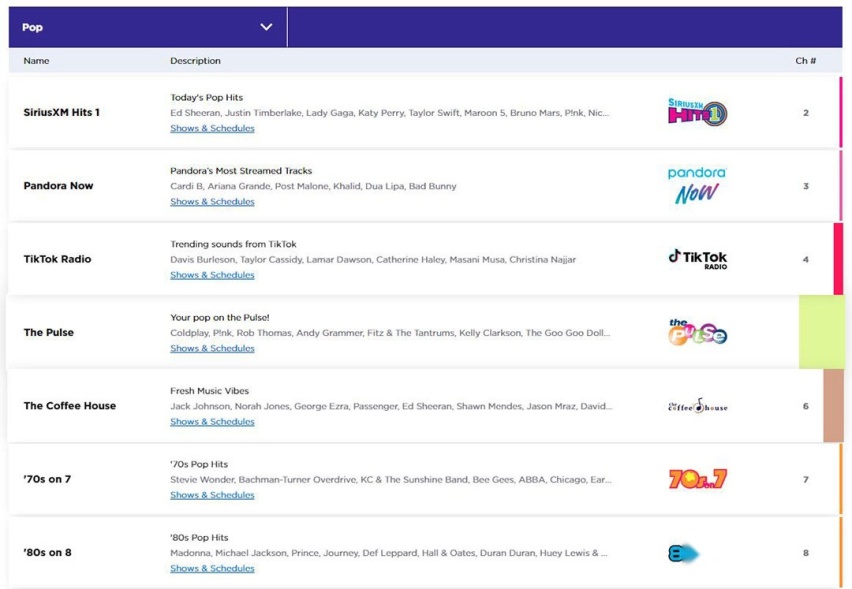
Task: Select the Pandora Now channel name
Action: point(58,186)
